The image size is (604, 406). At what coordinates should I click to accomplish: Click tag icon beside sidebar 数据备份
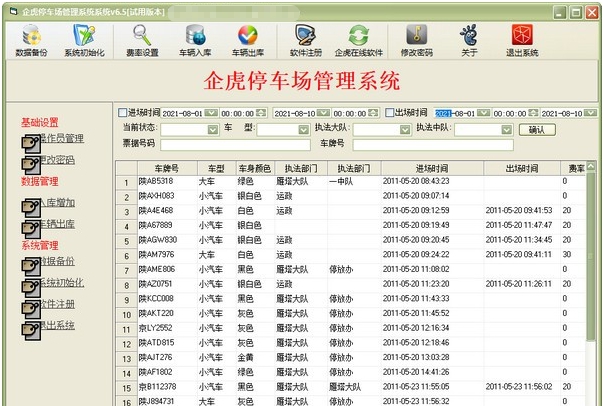31,266
